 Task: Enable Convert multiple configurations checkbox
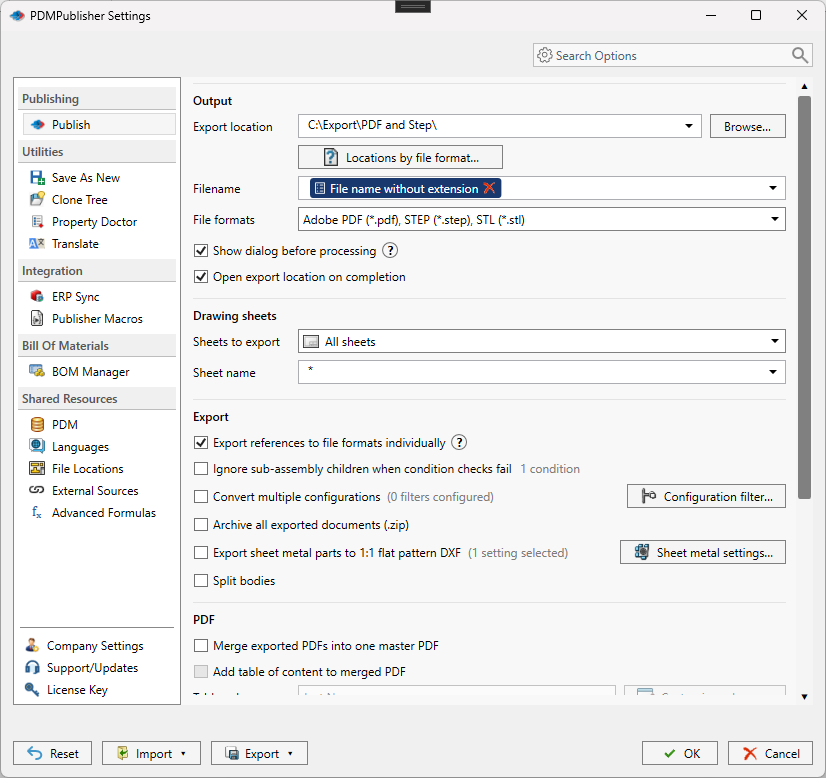coord(201,497)
